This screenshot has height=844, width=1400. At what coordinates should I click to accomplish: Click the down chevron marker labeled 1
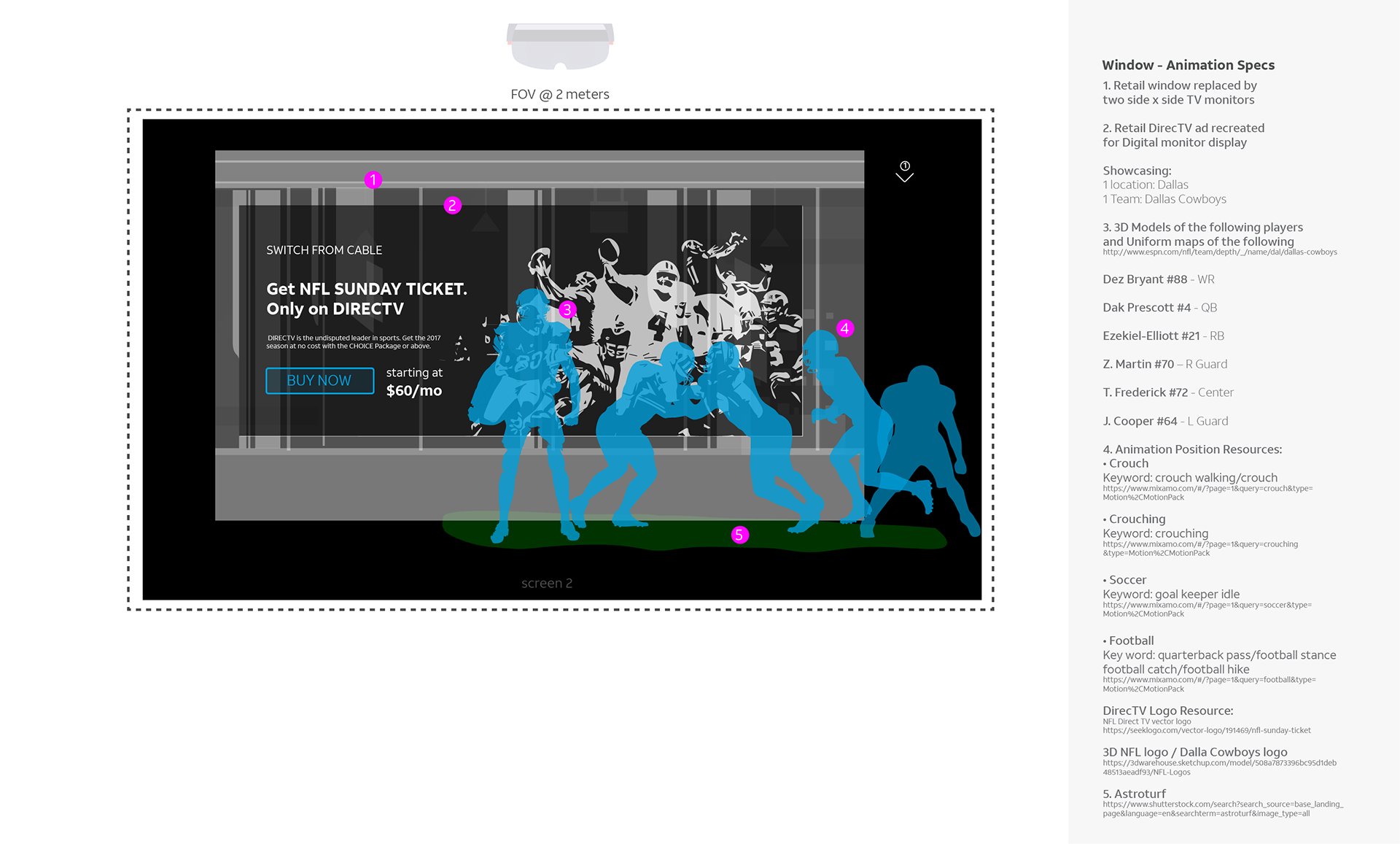pos(904,172)
